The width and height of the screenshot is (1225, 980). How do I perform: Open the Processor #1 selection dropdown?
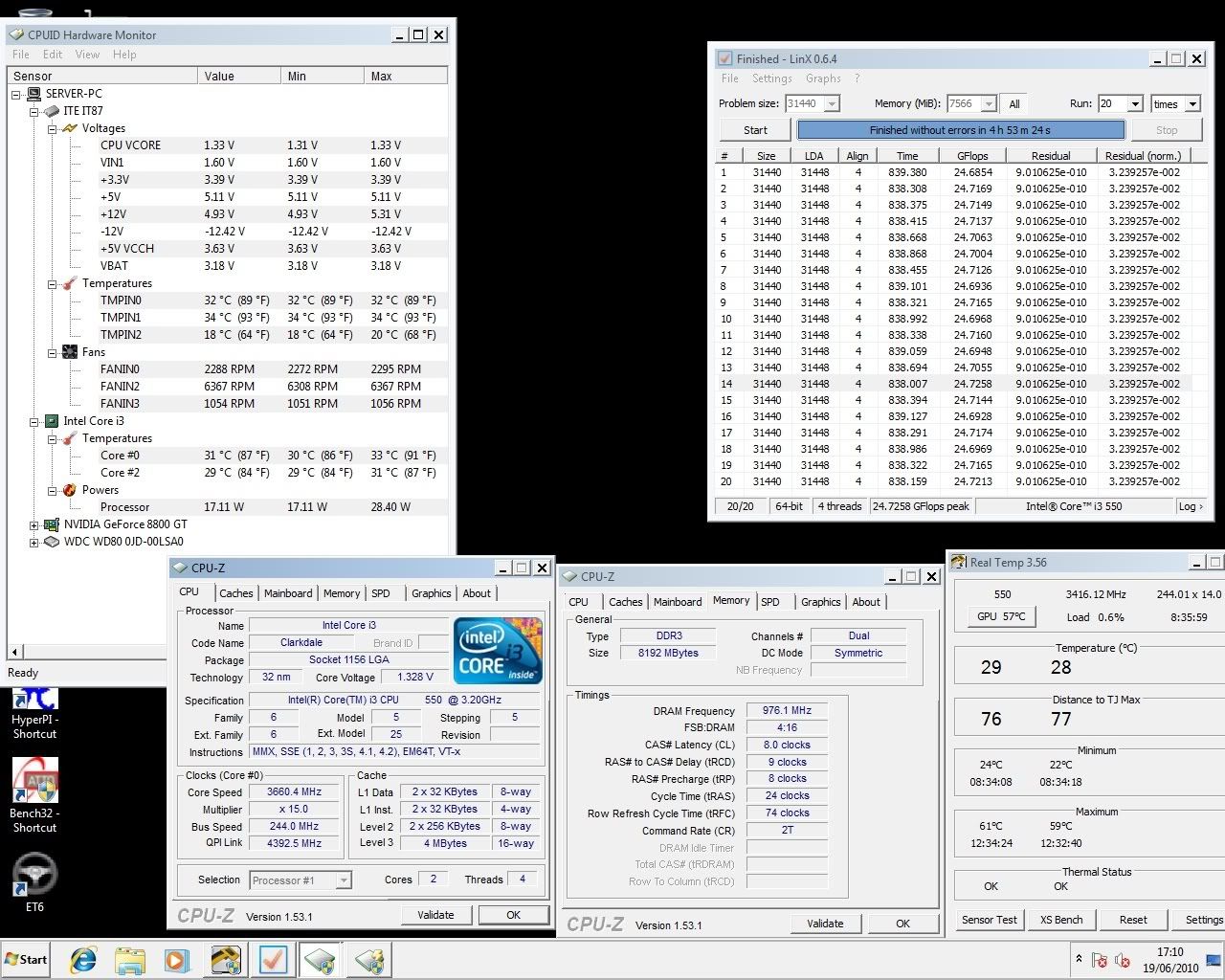pos(344,880)
